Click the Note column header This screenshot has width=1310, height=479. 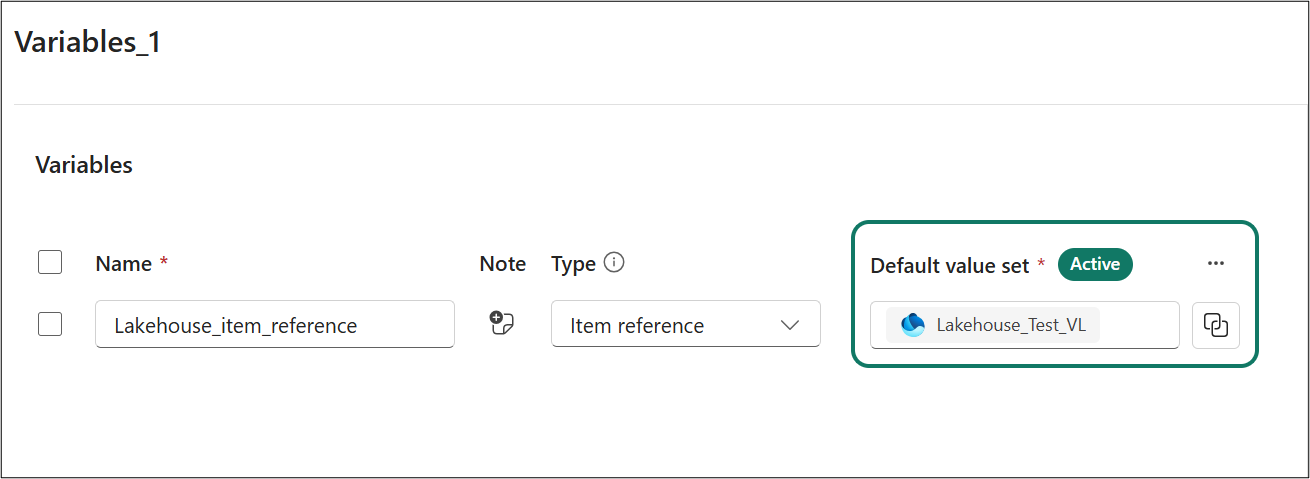click(x=503, y=264)
